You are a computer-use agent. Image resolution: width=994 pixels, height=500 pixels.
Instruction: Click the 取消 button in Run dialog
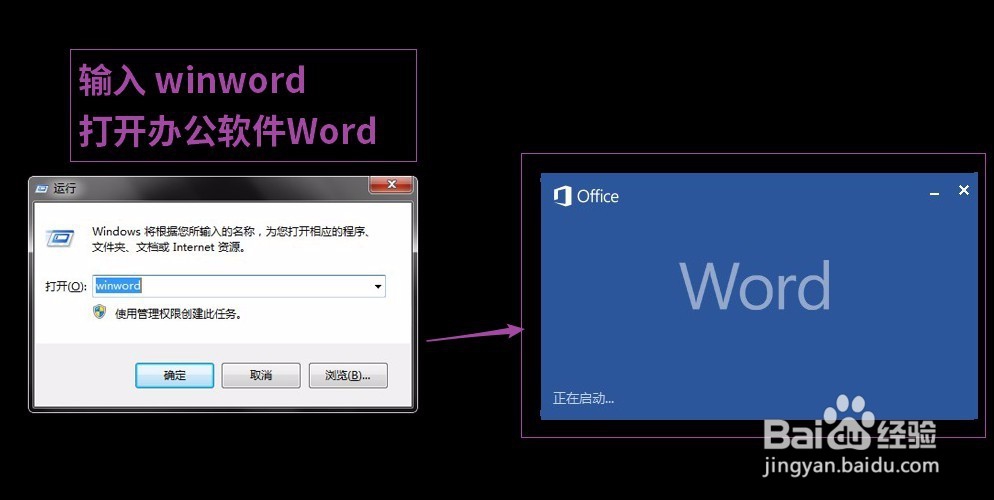click(261, 375)
